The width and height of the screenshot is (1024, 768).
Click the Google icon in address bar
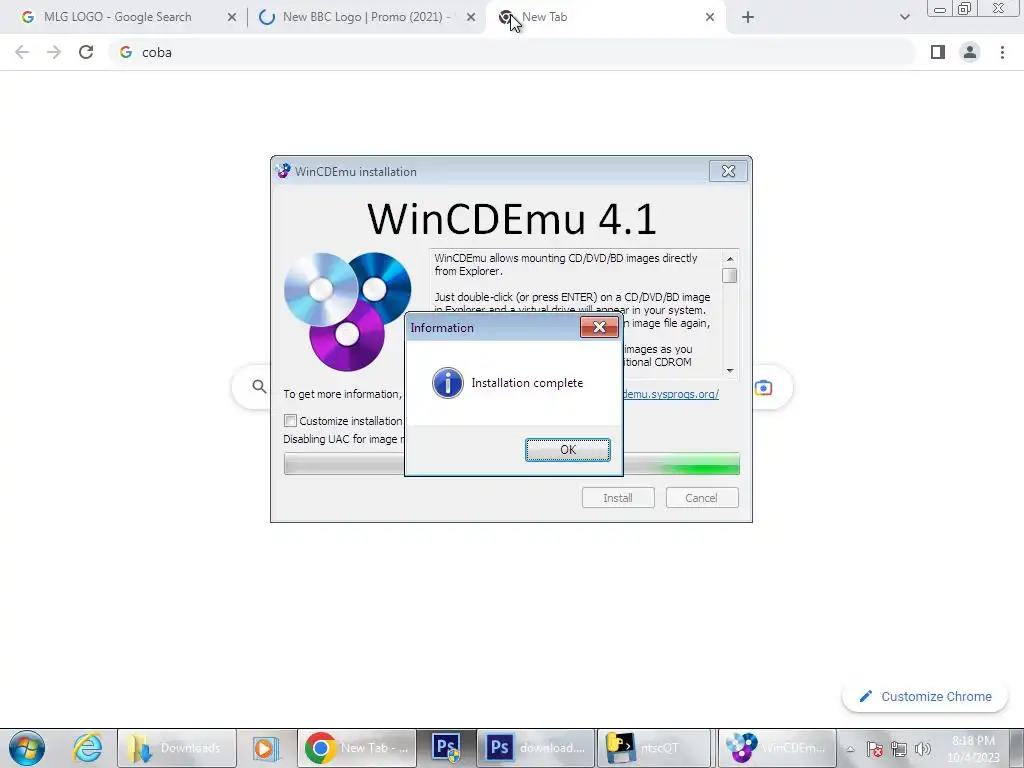point(126,52)
